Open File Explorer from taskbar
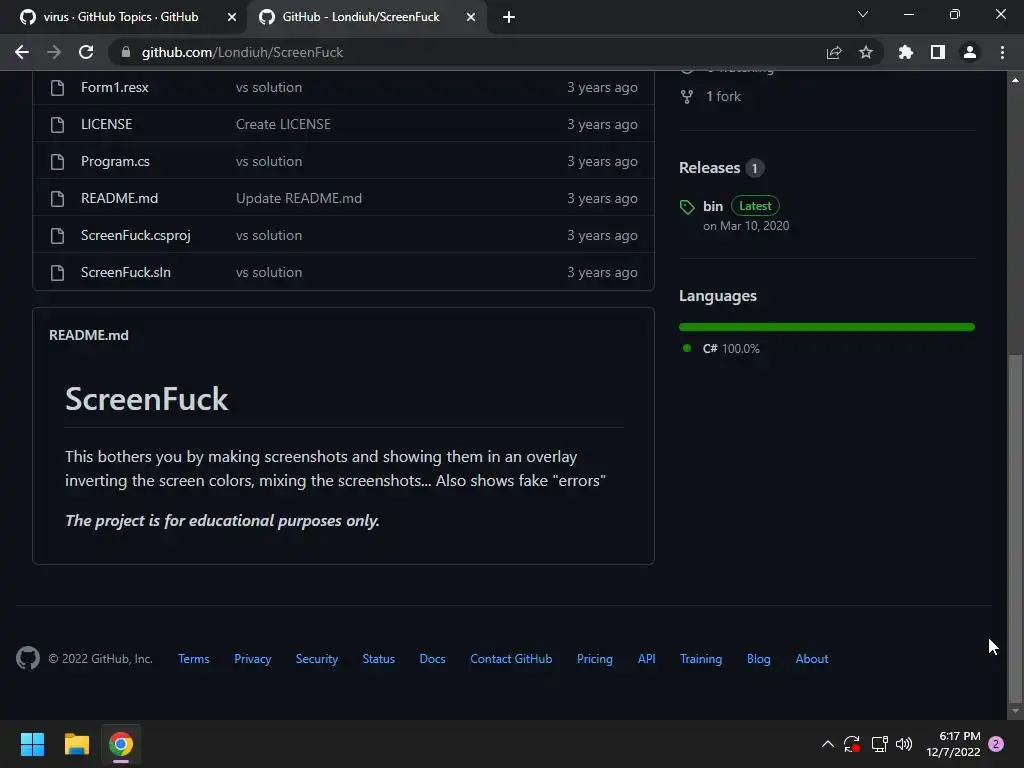Screen dimensions: 1024x768 [x=76, y=744]
